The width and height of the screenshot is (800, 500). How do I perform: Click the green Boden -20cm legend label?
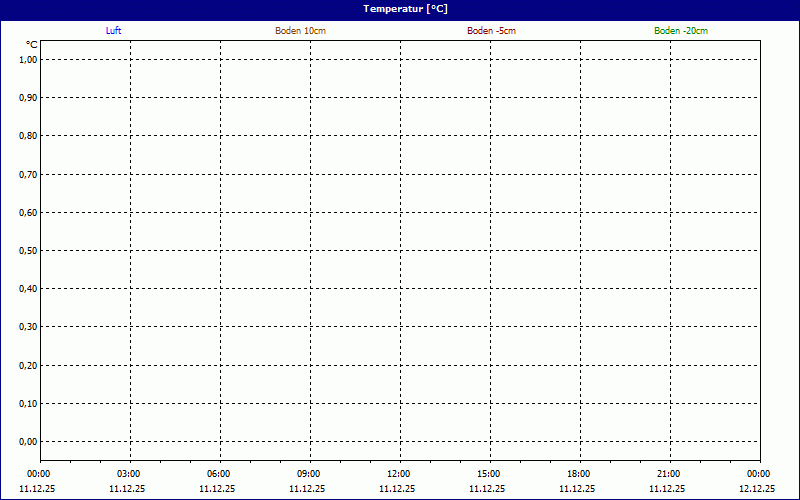pyautogui.click(x=681, y=31)
